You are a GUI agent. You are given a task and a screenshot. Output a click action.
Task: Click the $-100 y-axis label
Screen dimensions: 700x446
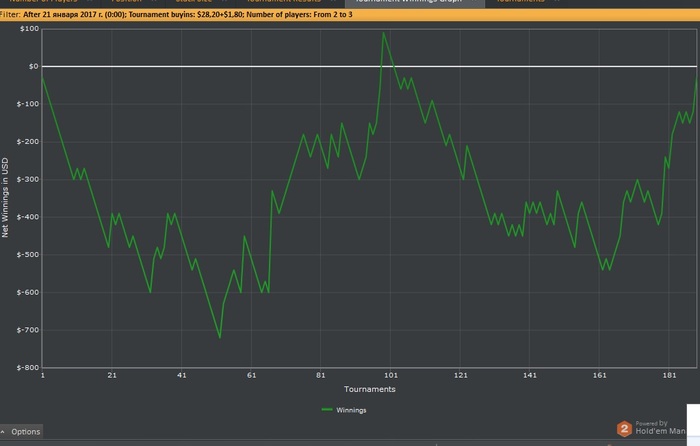tap(28, 104)
